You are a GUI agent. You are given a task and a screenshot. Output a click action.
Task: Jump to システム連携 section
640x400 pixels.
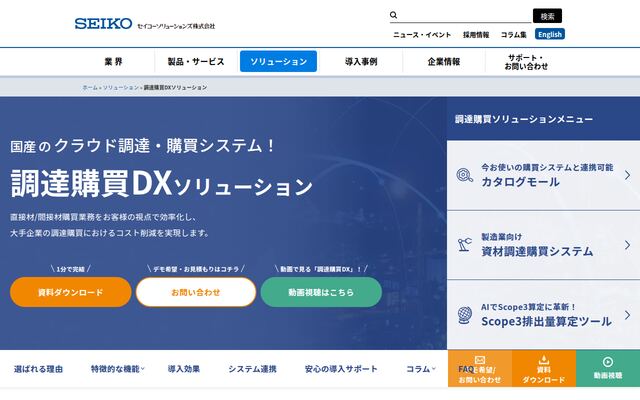coord(252,369)
